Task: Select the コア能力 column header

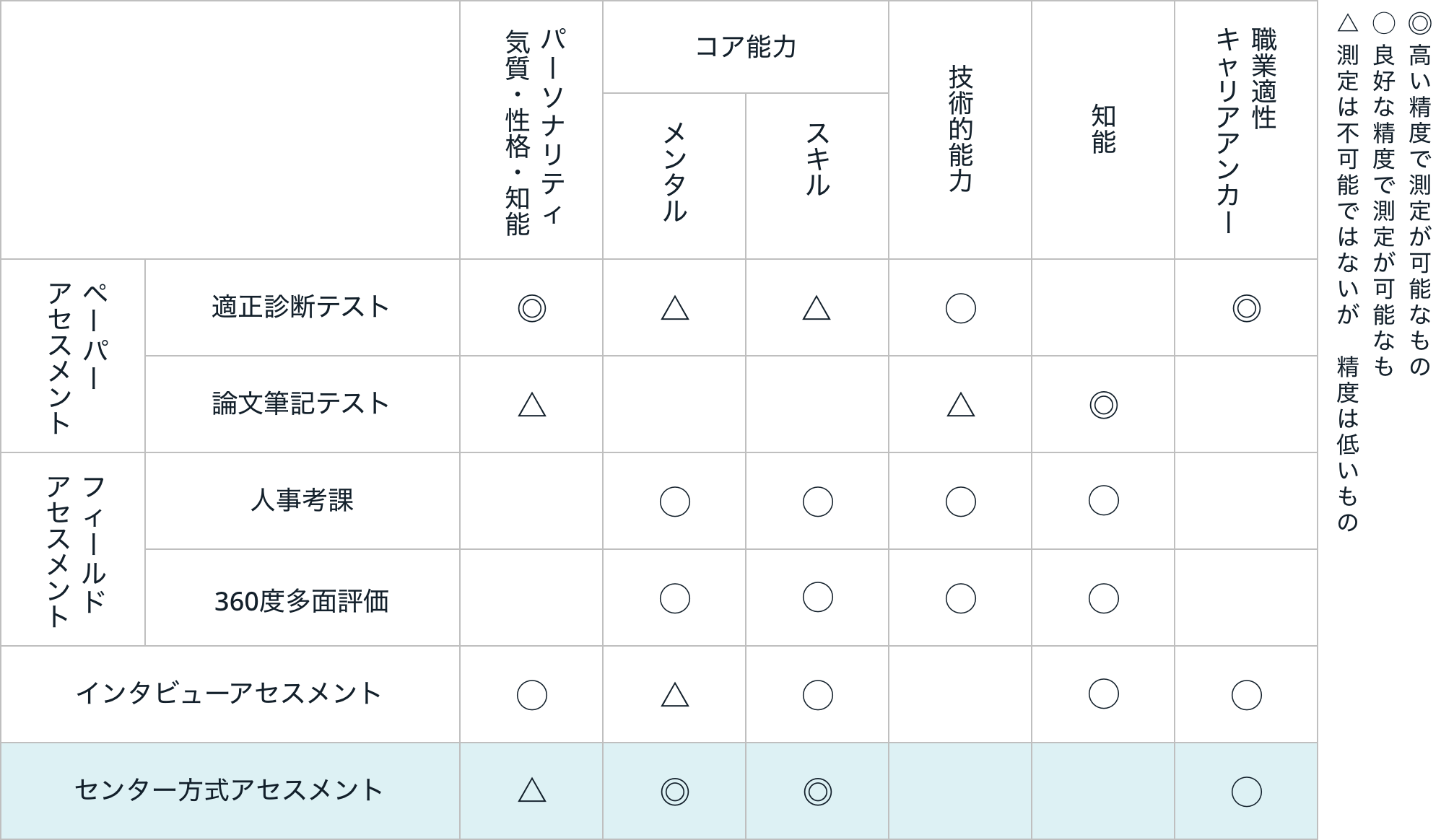Action: (746, 47)
